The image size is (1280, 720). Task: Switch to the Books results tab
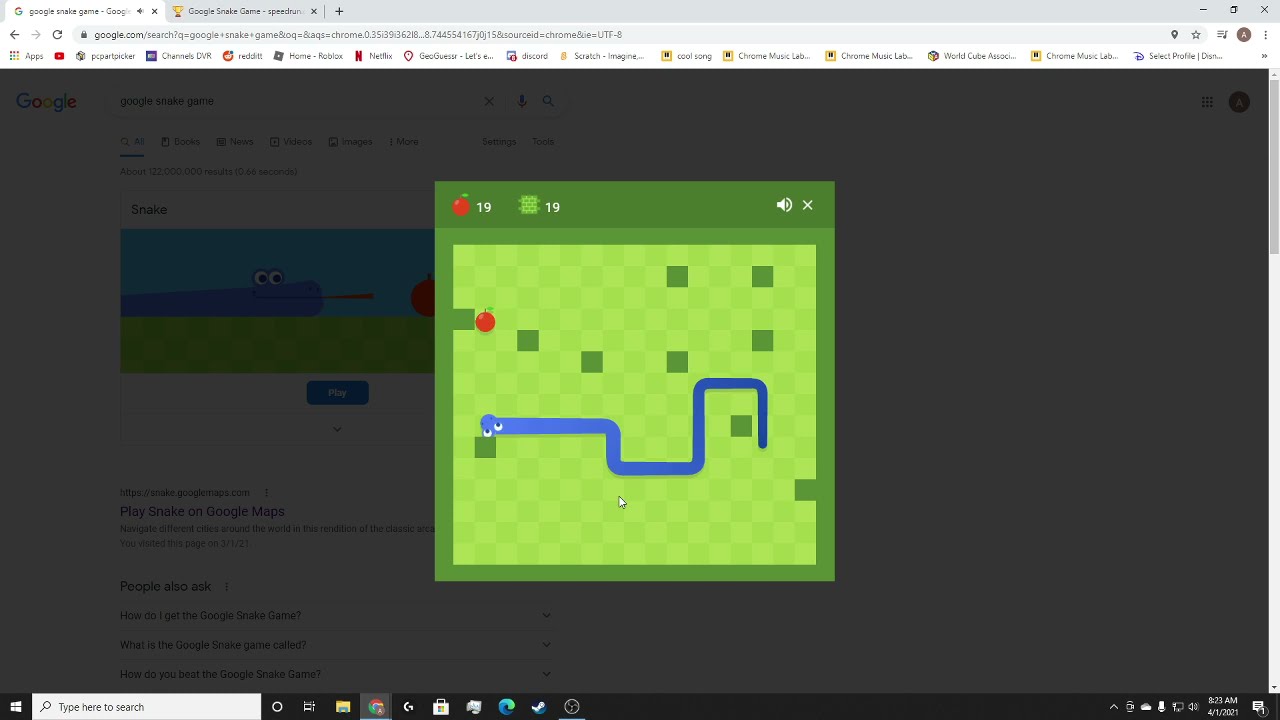[x=181, y=142]
